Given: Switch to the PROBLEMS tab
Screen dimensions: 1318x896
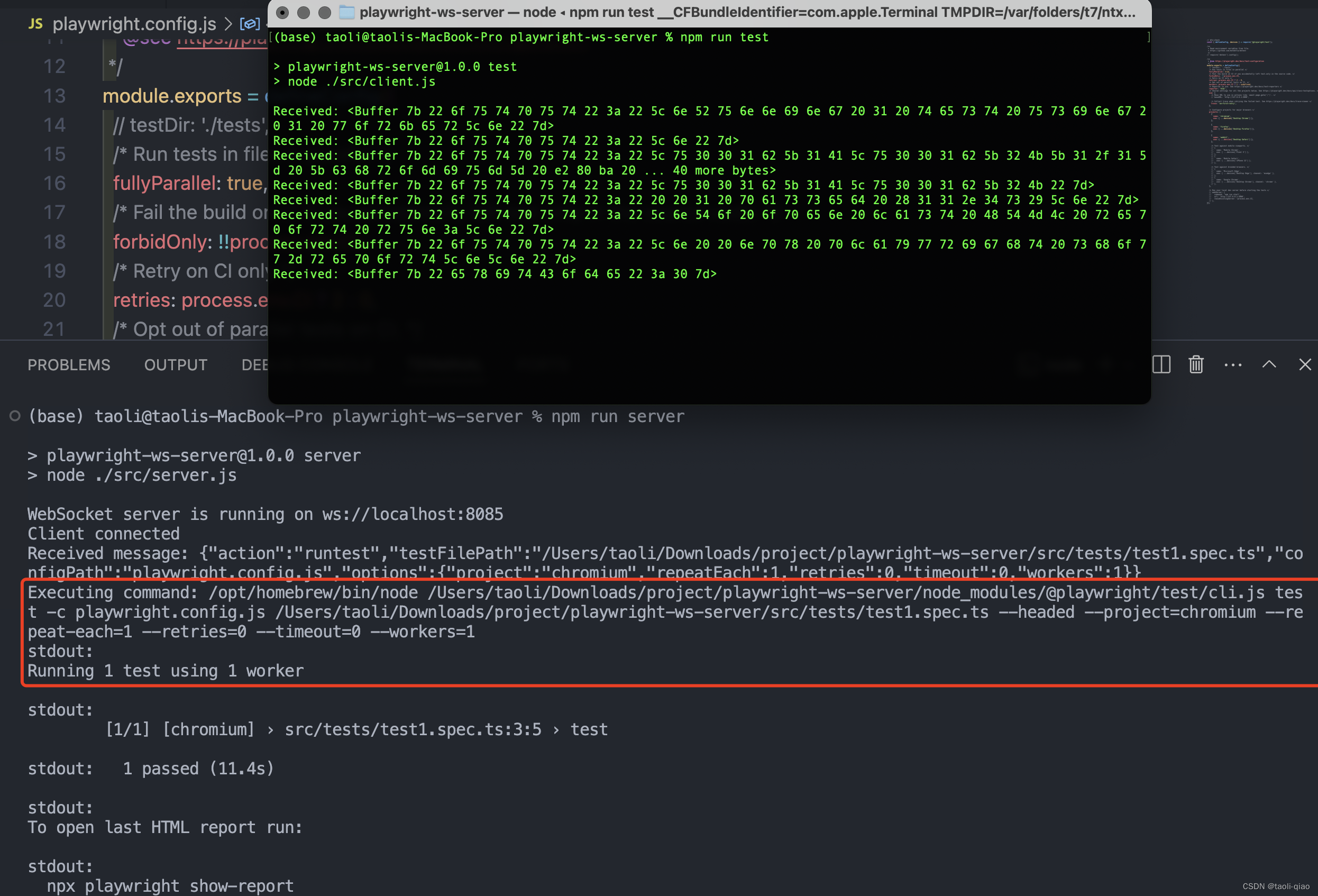Looking at the screenshot, I should click(x=69, y=364).
